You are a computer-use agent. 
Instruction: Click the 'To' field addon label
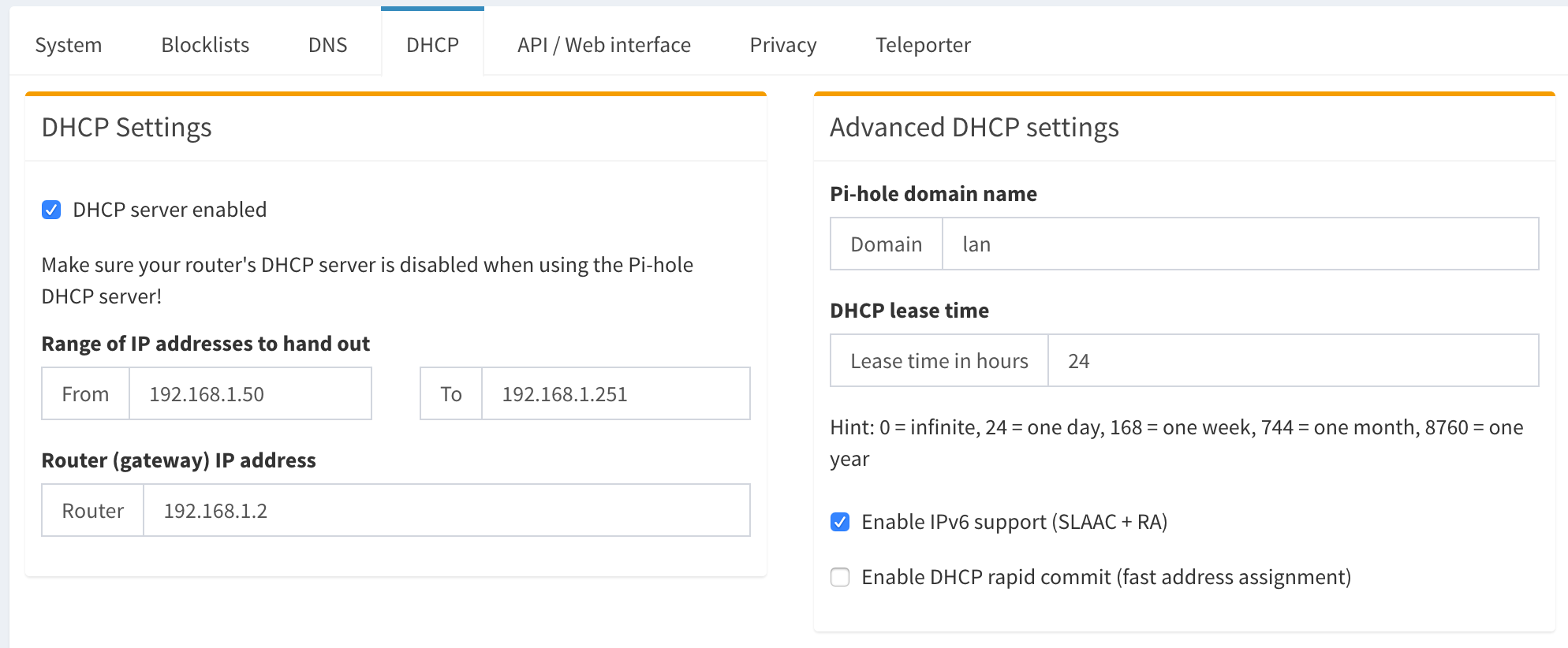[451, 393]
